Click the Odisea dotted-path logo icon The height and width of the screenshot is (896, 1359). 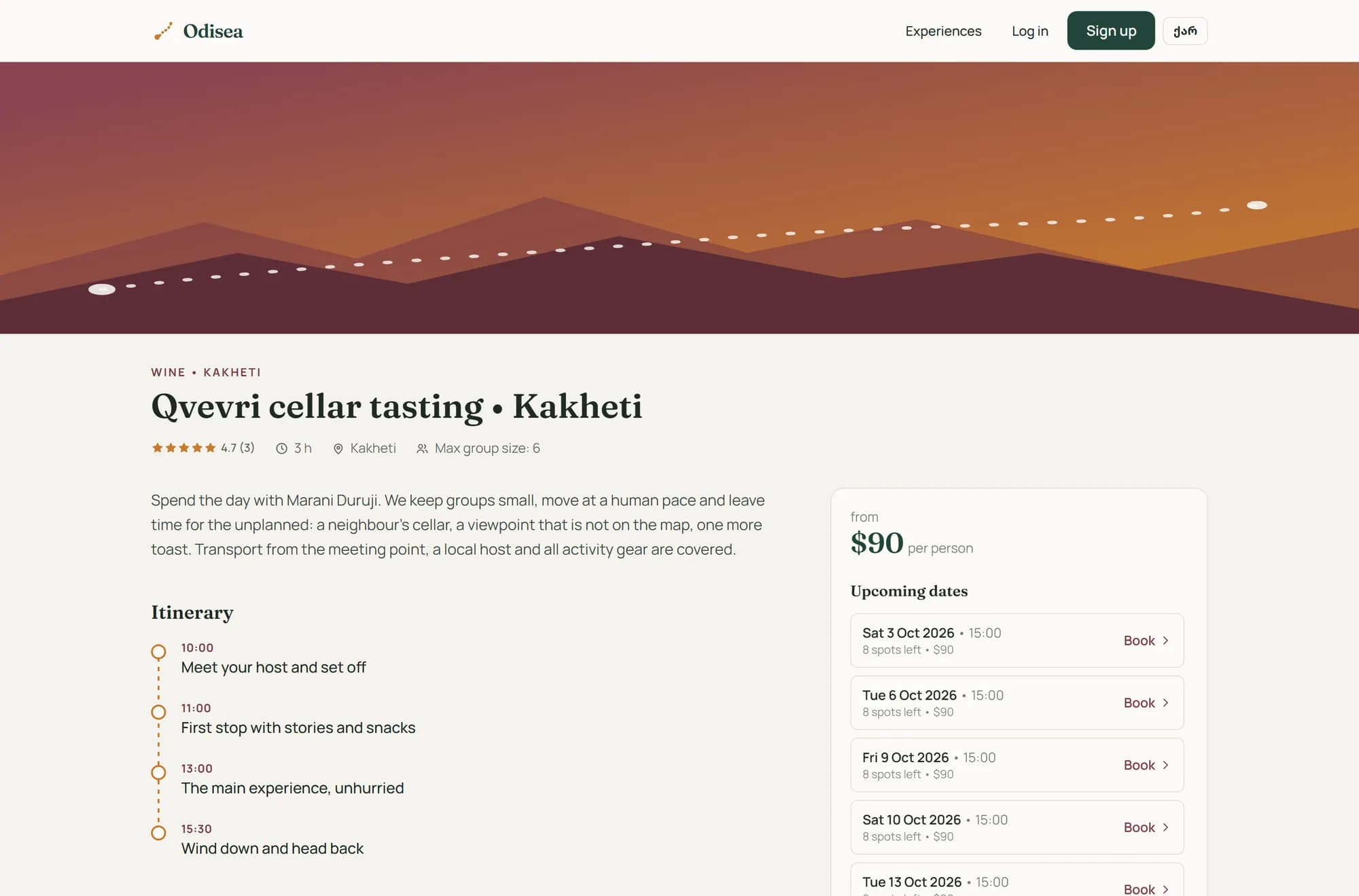pyautogui.click(x=163, y=31)
